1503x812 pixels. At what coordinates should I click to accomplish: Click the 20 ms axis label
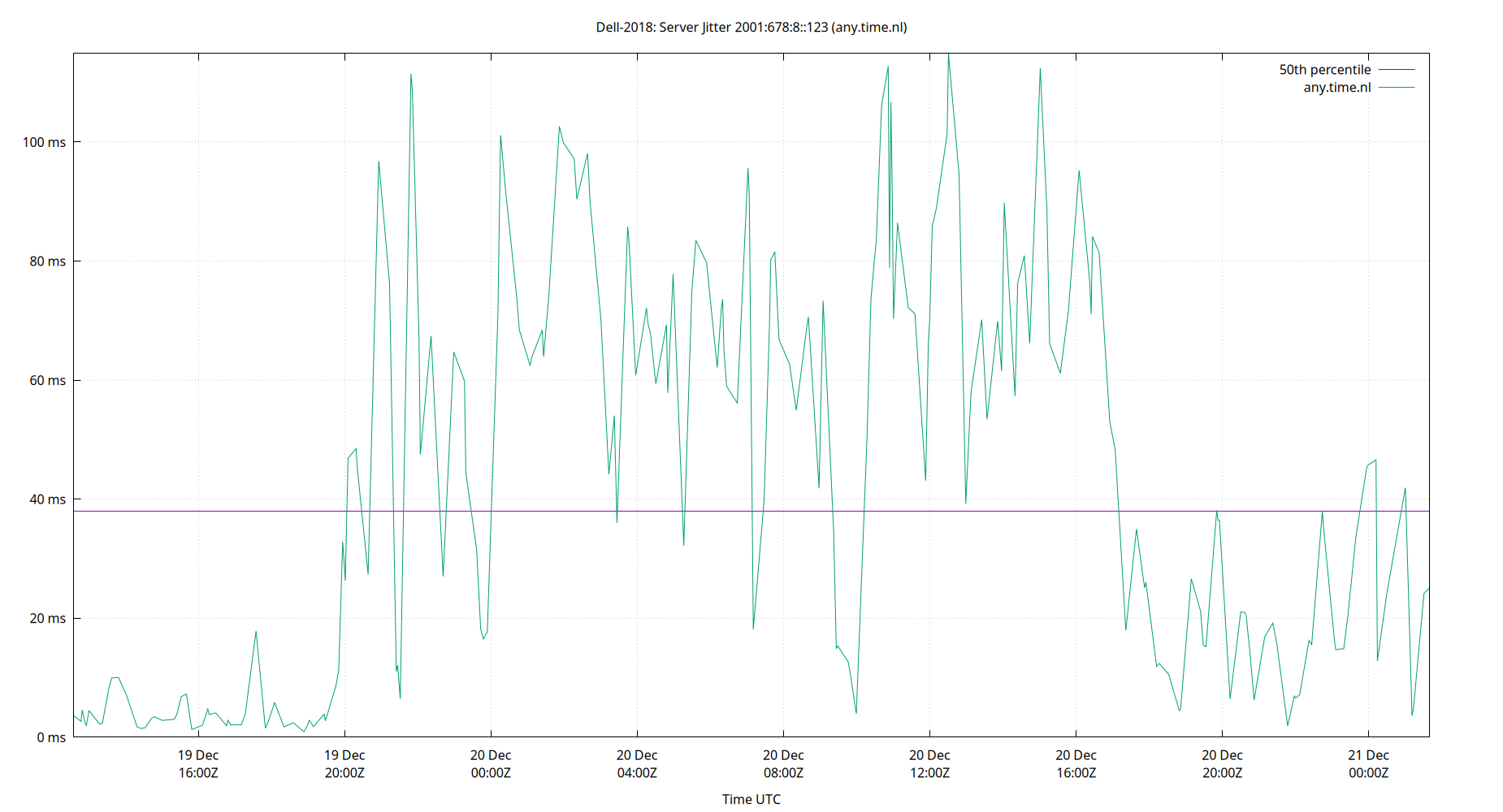click(45, 618)
